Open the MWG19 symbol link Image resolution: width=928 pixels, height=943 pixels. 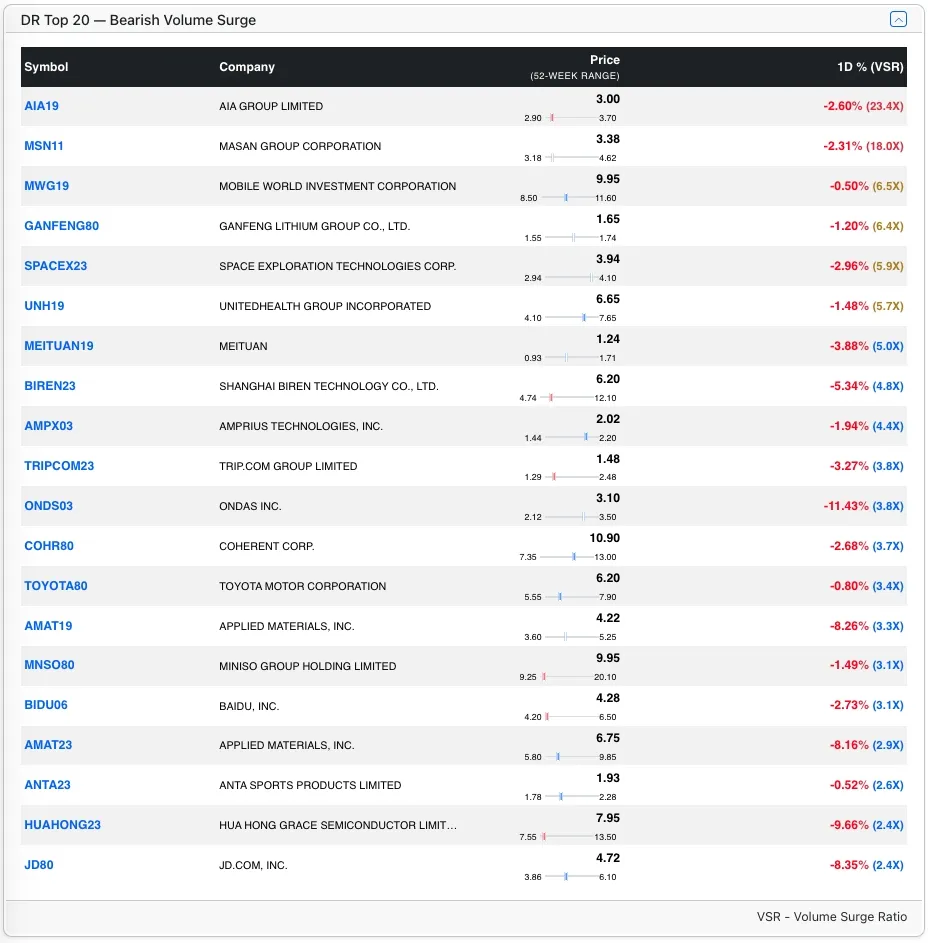coord(46,186)
